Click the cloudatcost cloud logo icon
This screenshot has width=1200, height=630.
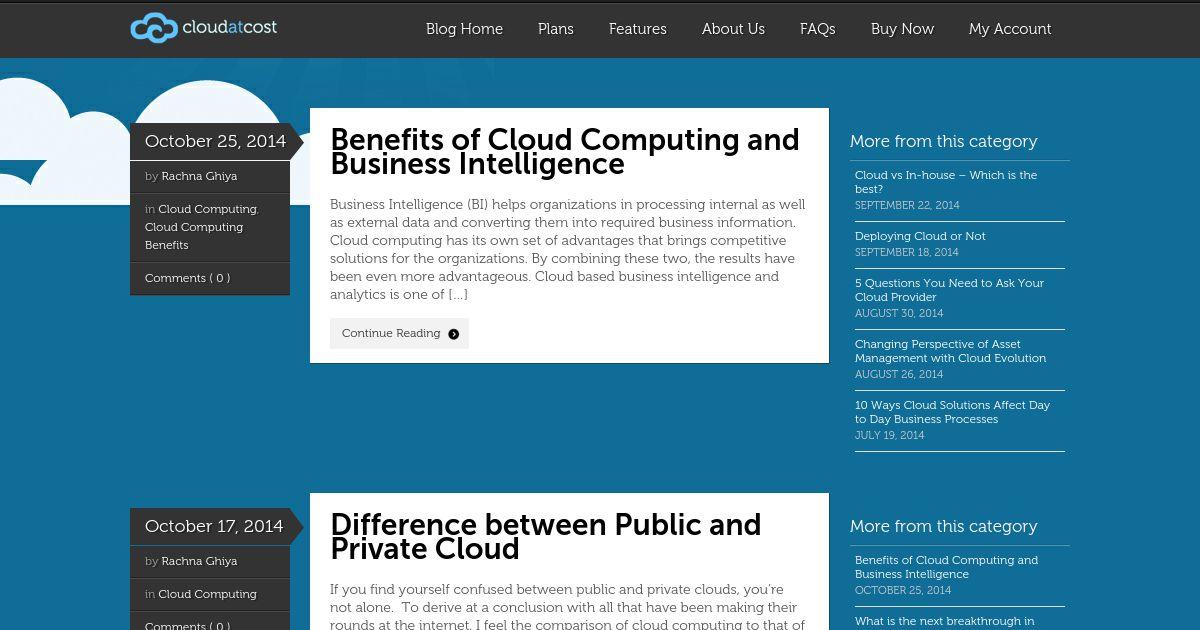pos(154,28)
